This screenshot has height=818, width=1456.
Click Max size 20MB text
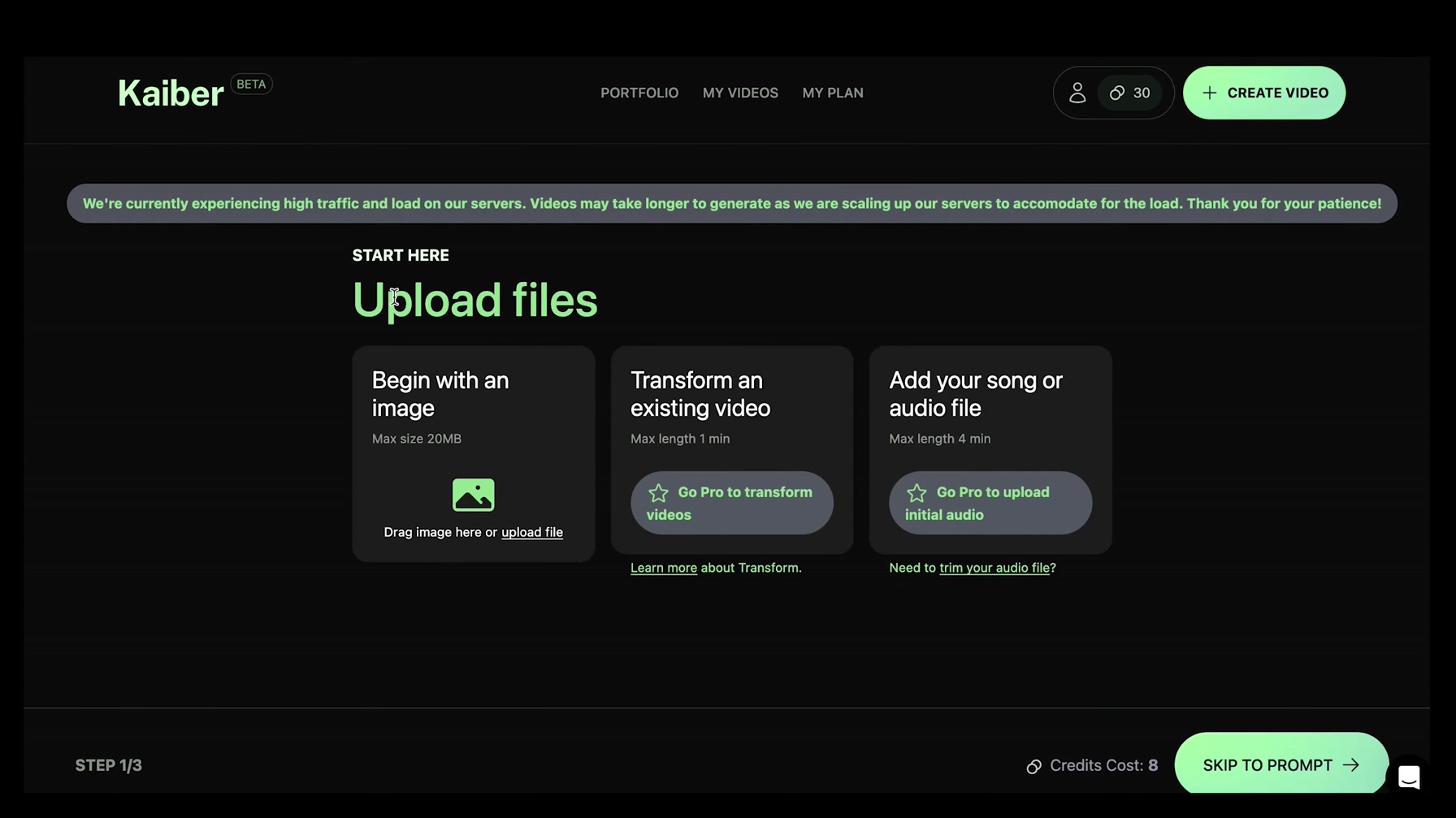tap(417, 439)
